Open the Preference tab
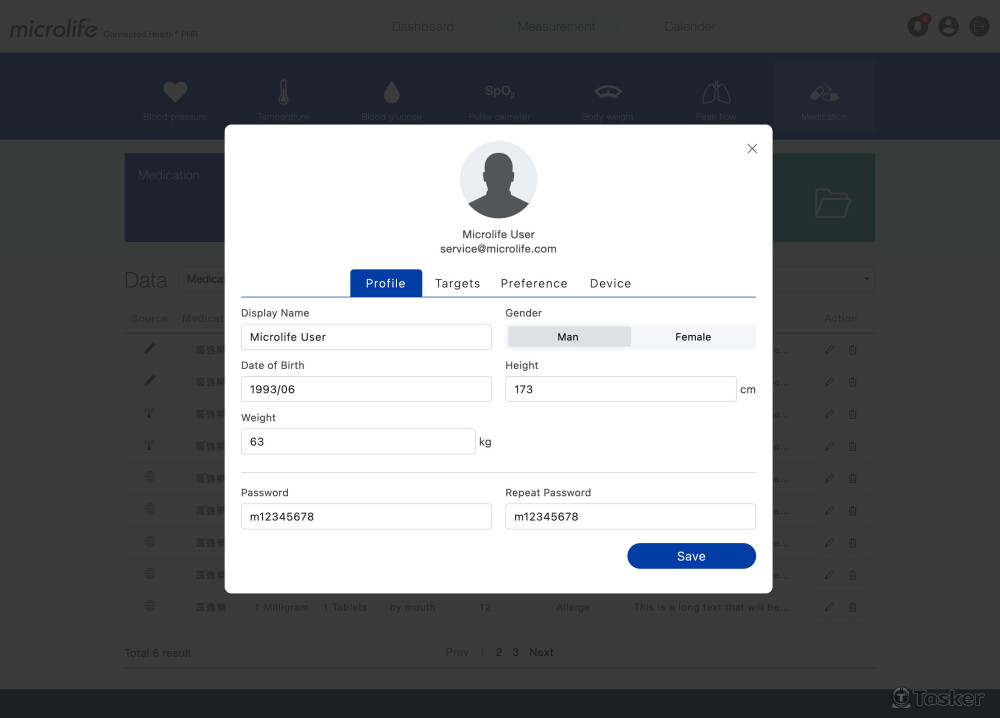This screenshot has height=718, width=1000. pyautogui.click(x=534, y=284)
